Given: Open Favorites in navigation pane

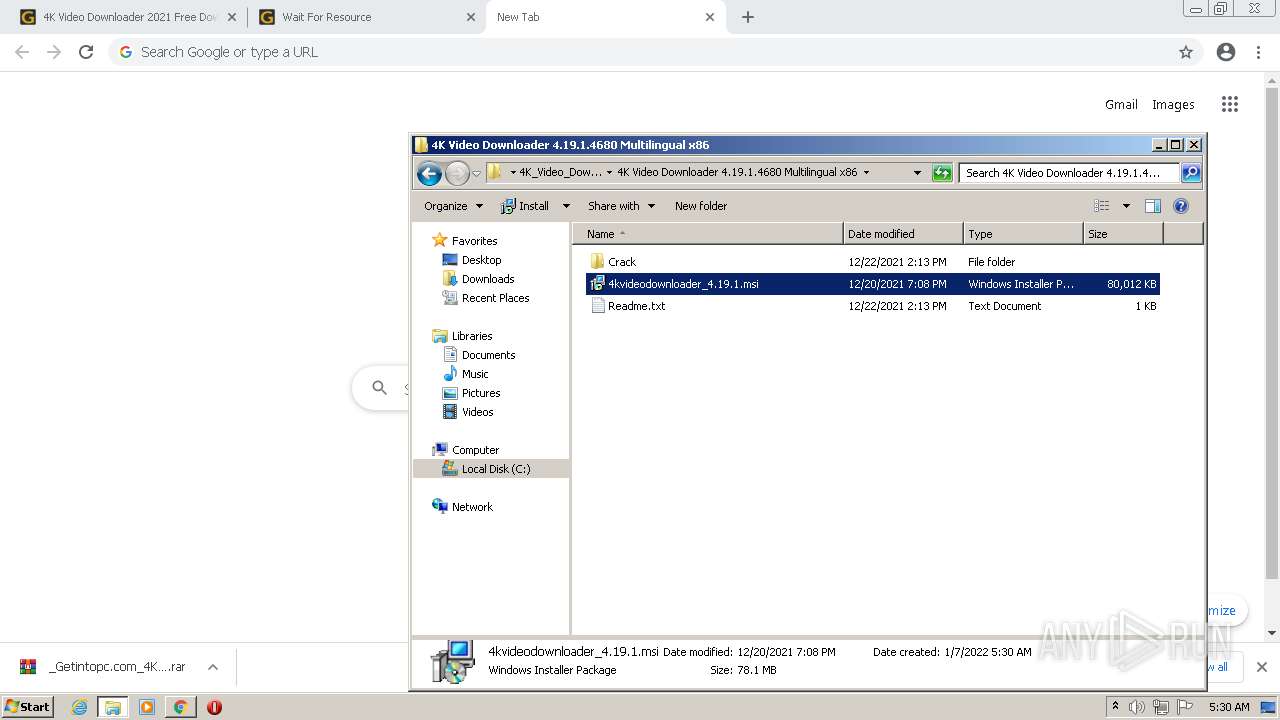Looking at the screenshot, I should (474, 241).
